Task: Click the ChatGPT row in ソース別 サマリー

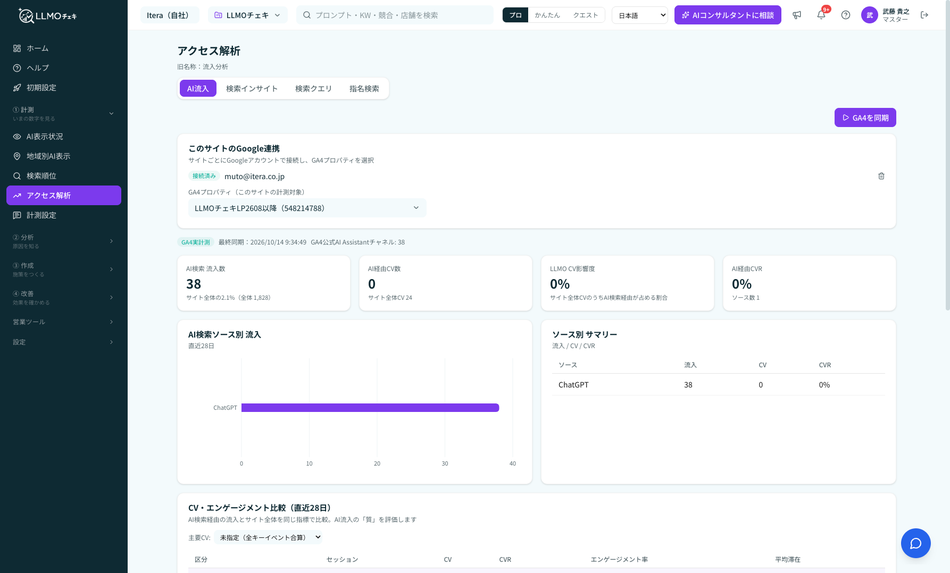Action: 719,385
